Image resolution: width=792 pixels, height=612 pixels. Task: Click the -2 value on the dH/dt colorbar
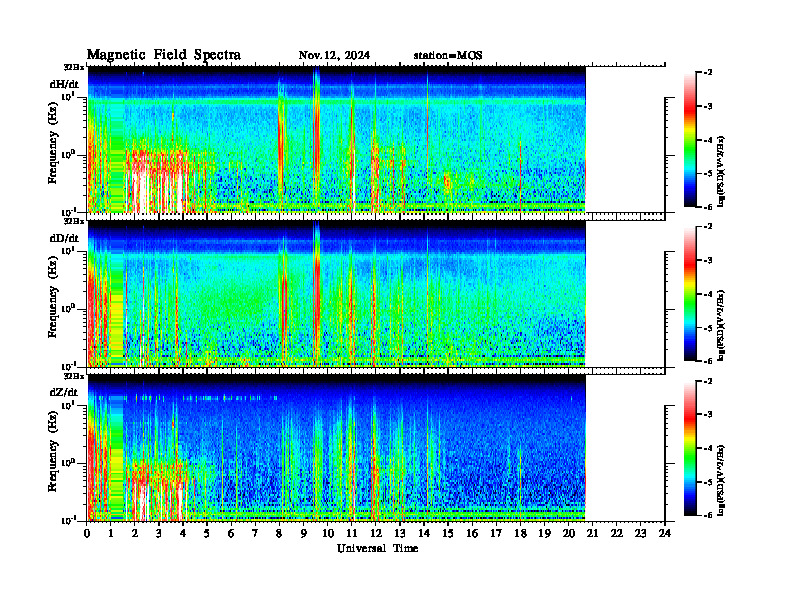coord(708,73)
